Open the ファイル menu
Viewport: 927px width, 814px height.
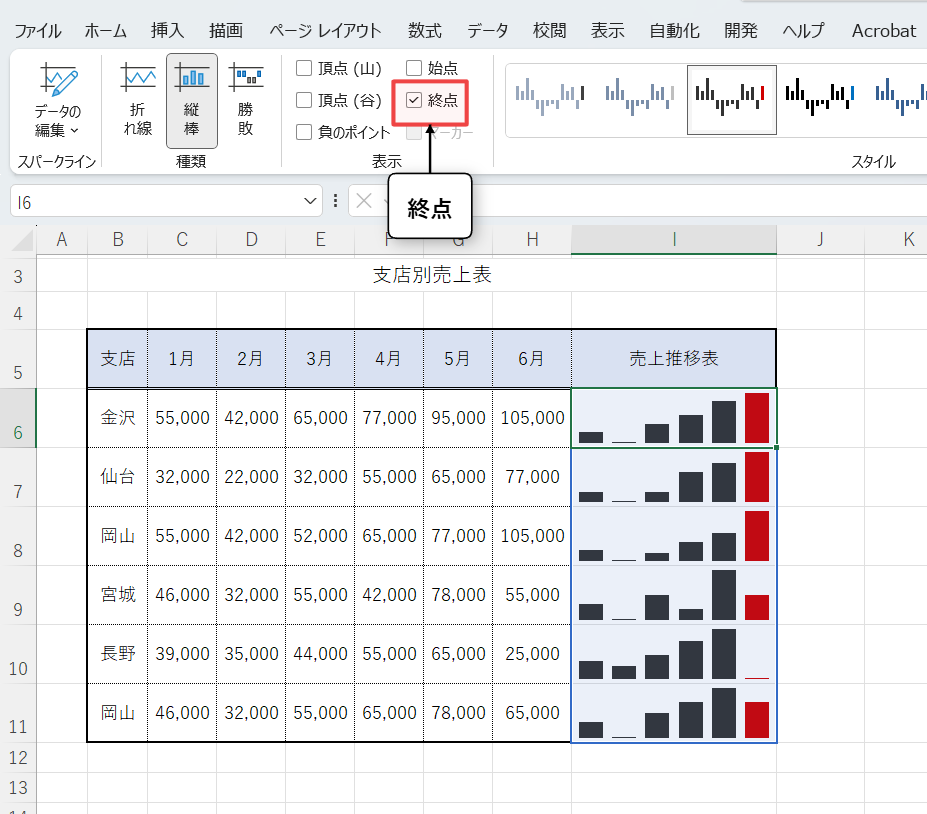37,30
